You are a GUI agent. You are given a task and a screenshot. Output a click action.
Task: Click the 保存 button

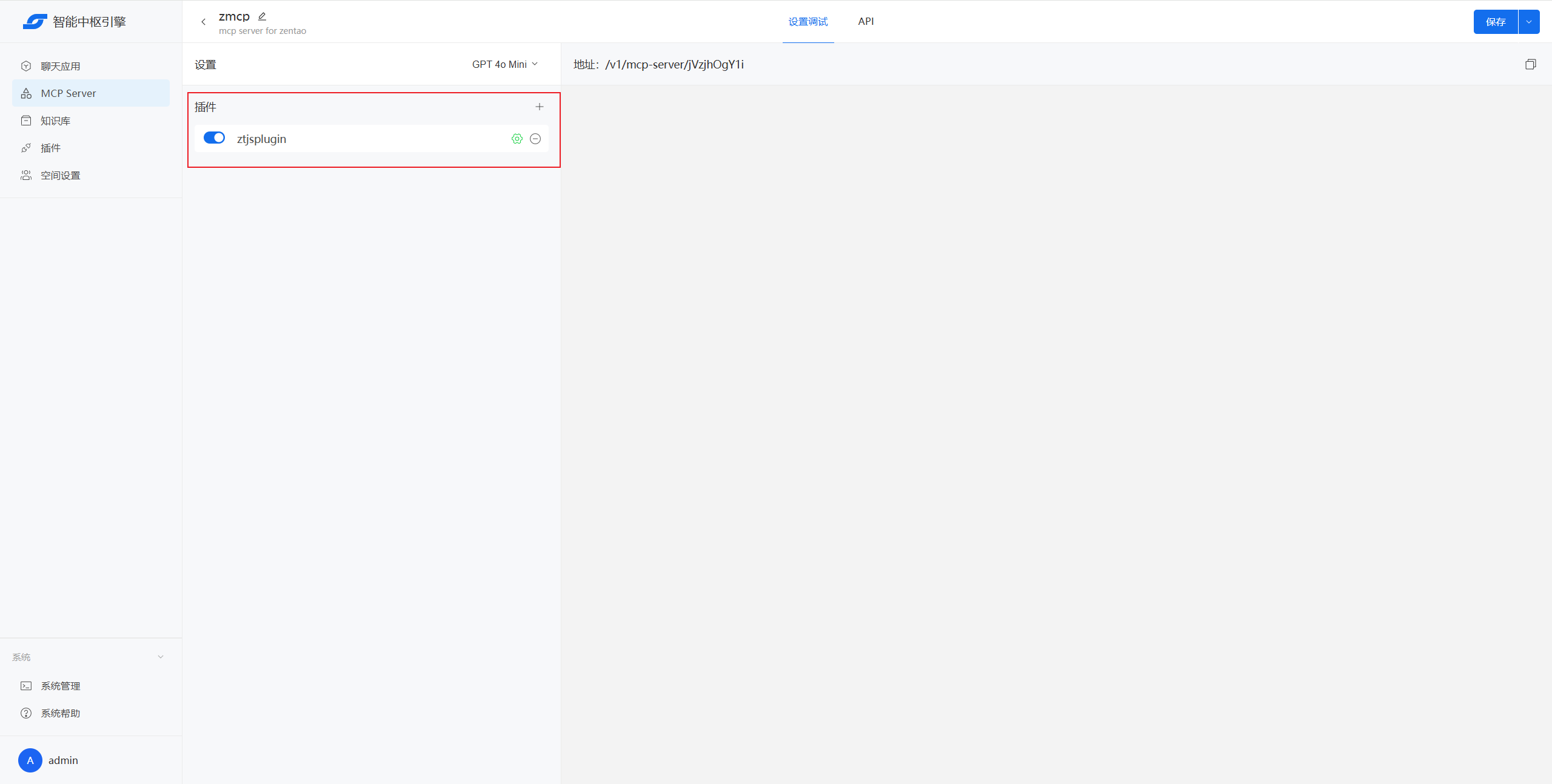tap(1495, 22)
